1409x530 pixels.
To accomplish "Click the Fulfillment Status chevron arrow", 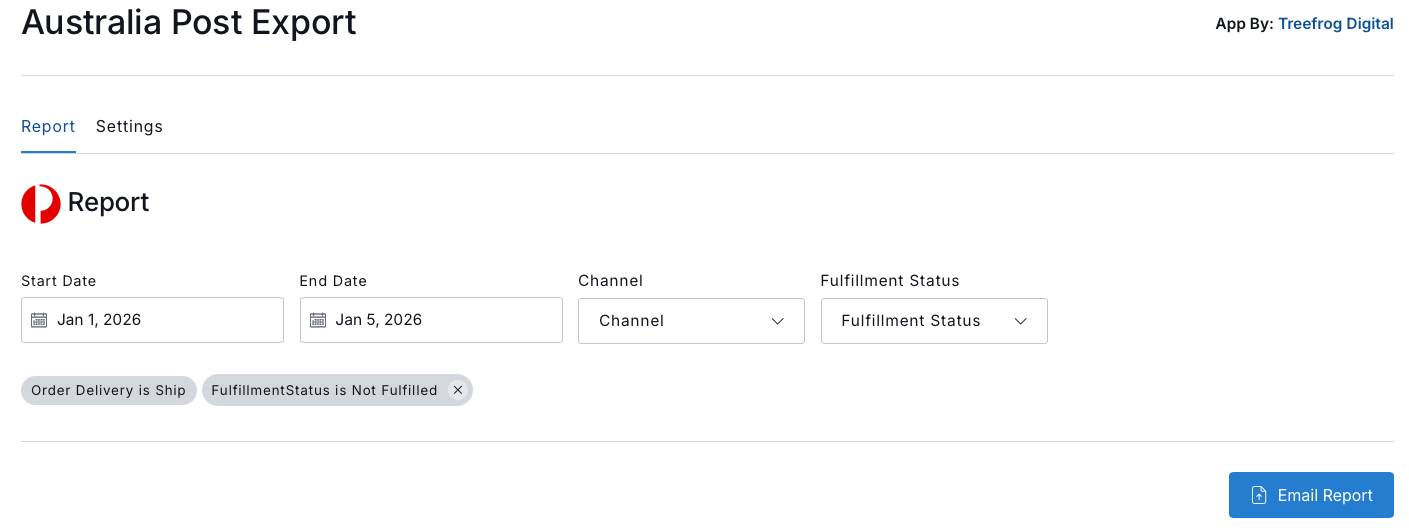I will click(1021, 321).
